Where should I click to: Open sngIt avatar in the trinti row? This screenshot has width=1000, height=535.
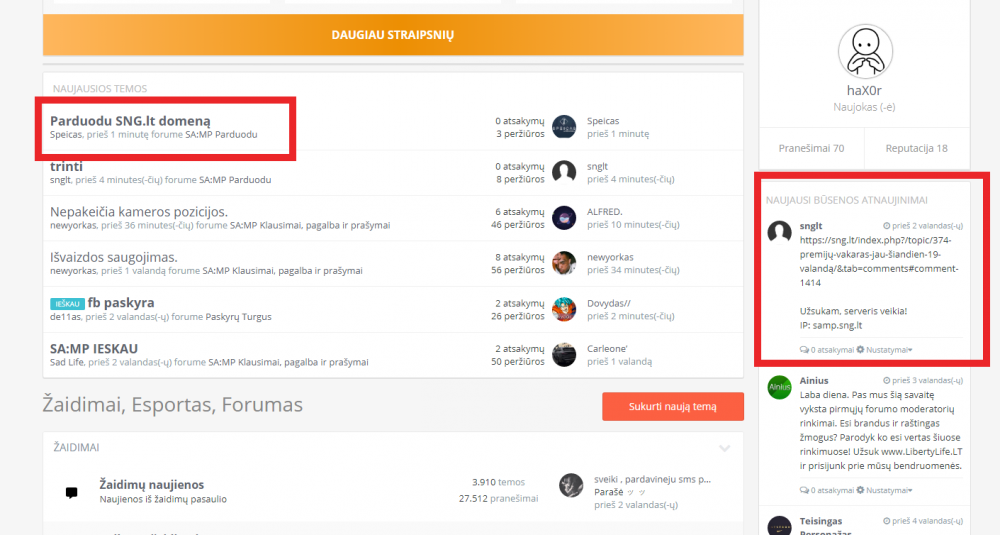pyautogui.click(x=564, y=172)
